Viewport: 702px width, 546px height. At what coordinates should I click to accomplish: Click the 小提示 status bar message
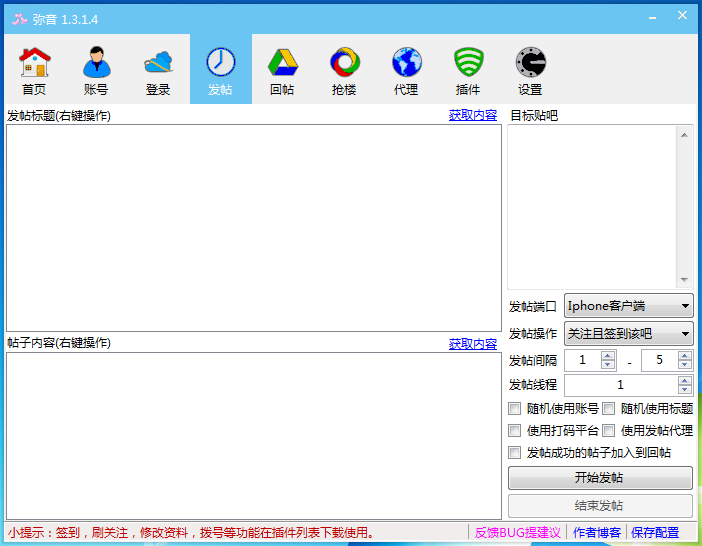(x=192, y=533)
